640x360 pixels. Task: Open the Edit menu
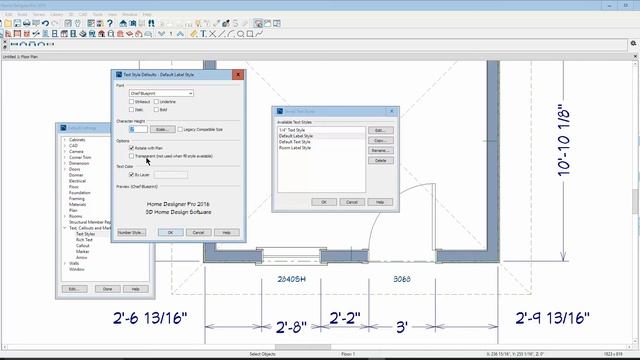click(x=9, y=14)
